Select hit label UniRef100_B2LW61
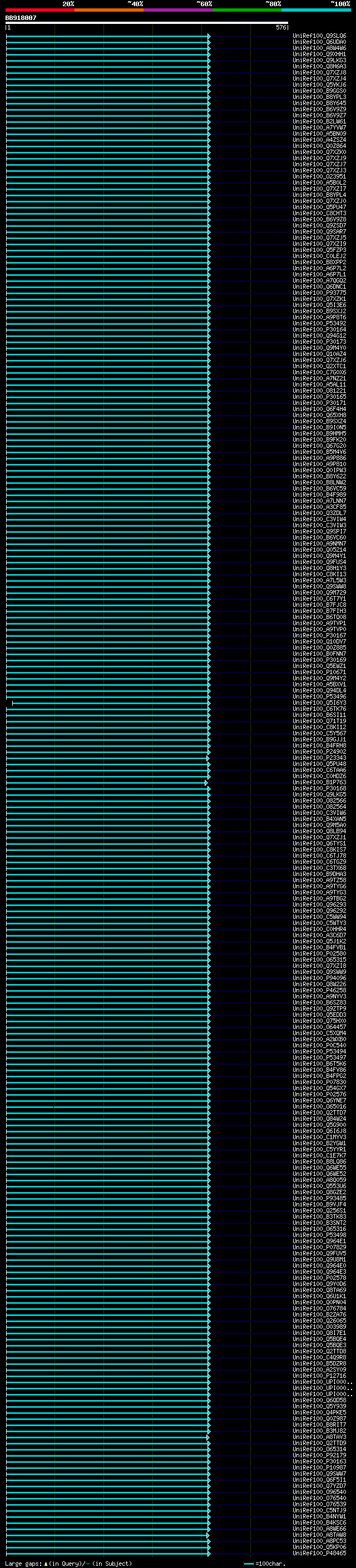This screenshot has height=1568, width=356. point(319,122)
